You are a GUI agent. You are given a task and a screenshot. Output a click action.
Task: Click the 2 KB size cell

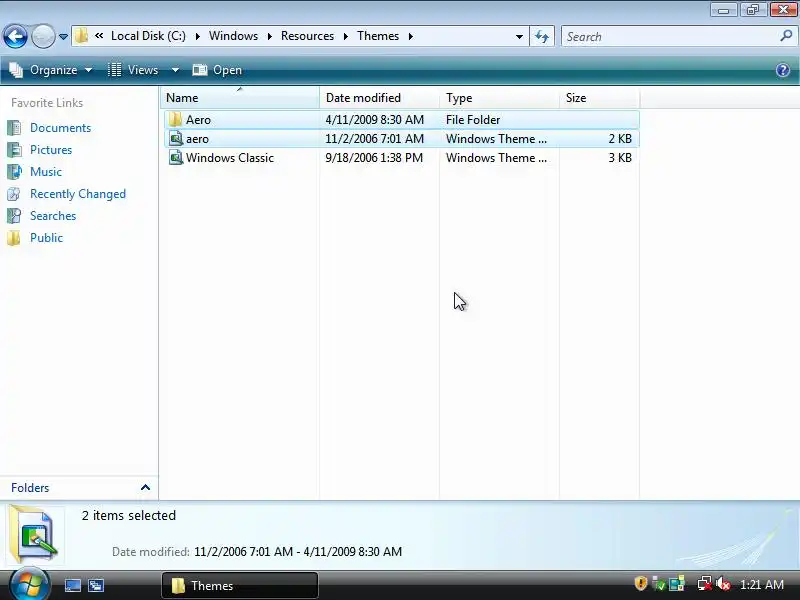click(620, 139)
